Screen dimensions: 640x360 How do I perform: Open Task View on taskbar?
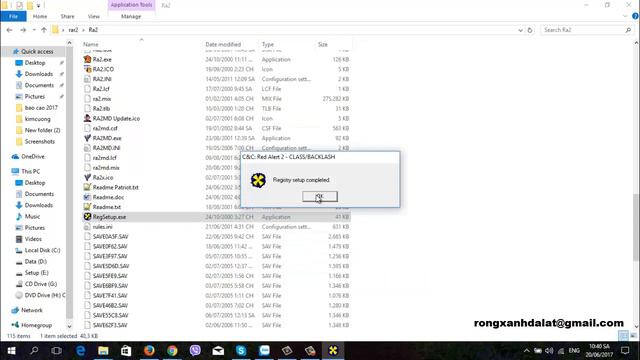(57, 351)
